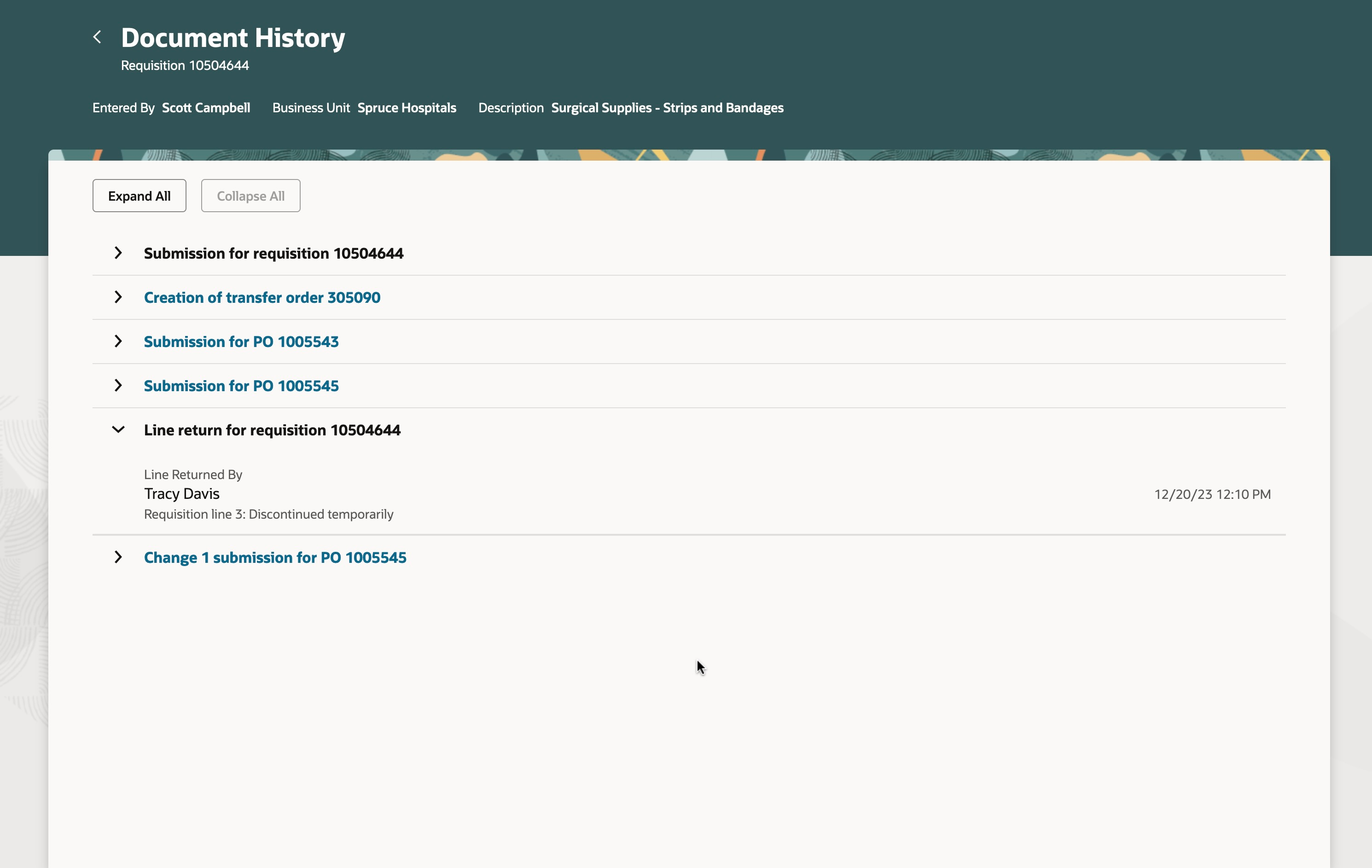Click Line return for requisition 10504644 heading

pyautogui.click(x=272, y=429)
